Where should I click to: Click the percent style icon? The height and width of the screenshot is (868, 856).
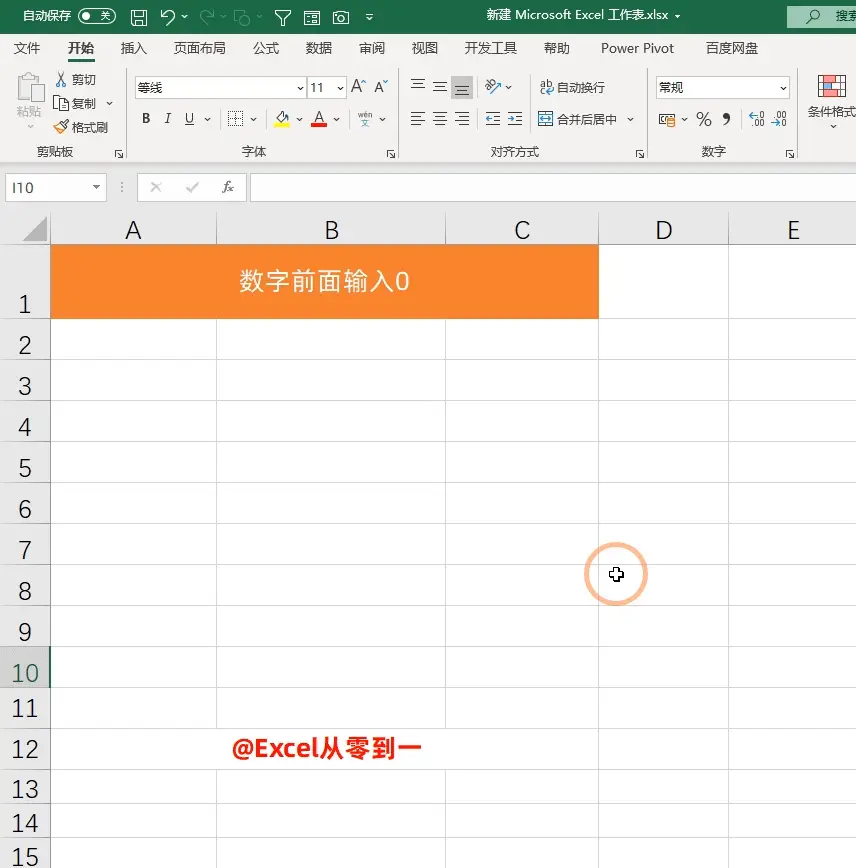(704, 119)
